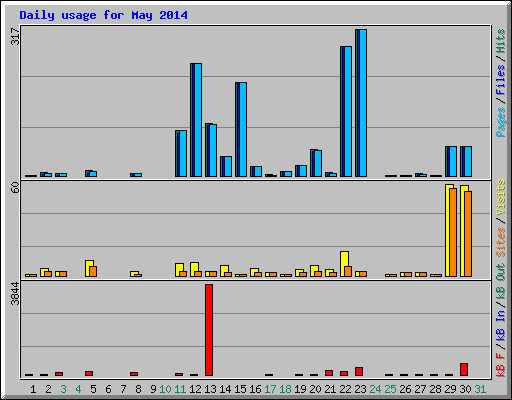Click the 'kB Out' legend label
This screenshot has height=400, width=512.
pyautogui.click(x=501, y=281)
